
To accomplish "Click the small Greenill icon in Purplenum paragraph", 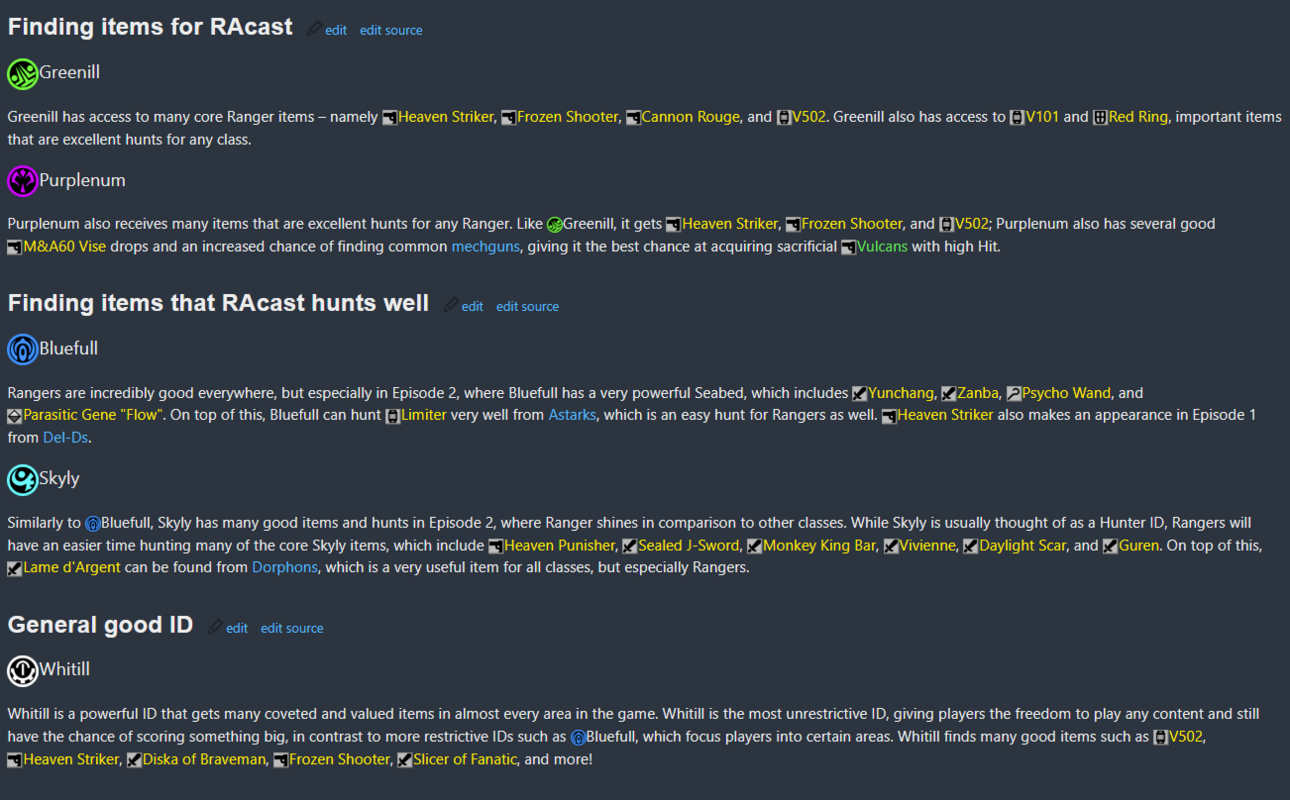I will coord(554,225).
